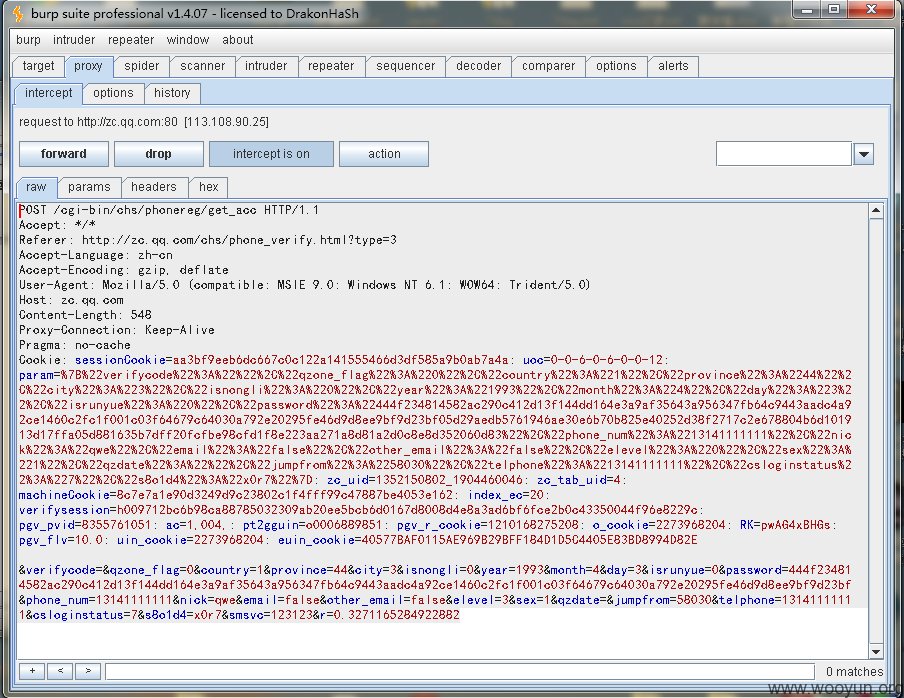Click the Proxy-Connection: Keep-Alive line
904x698 pixels.
(x=116, y=330)
